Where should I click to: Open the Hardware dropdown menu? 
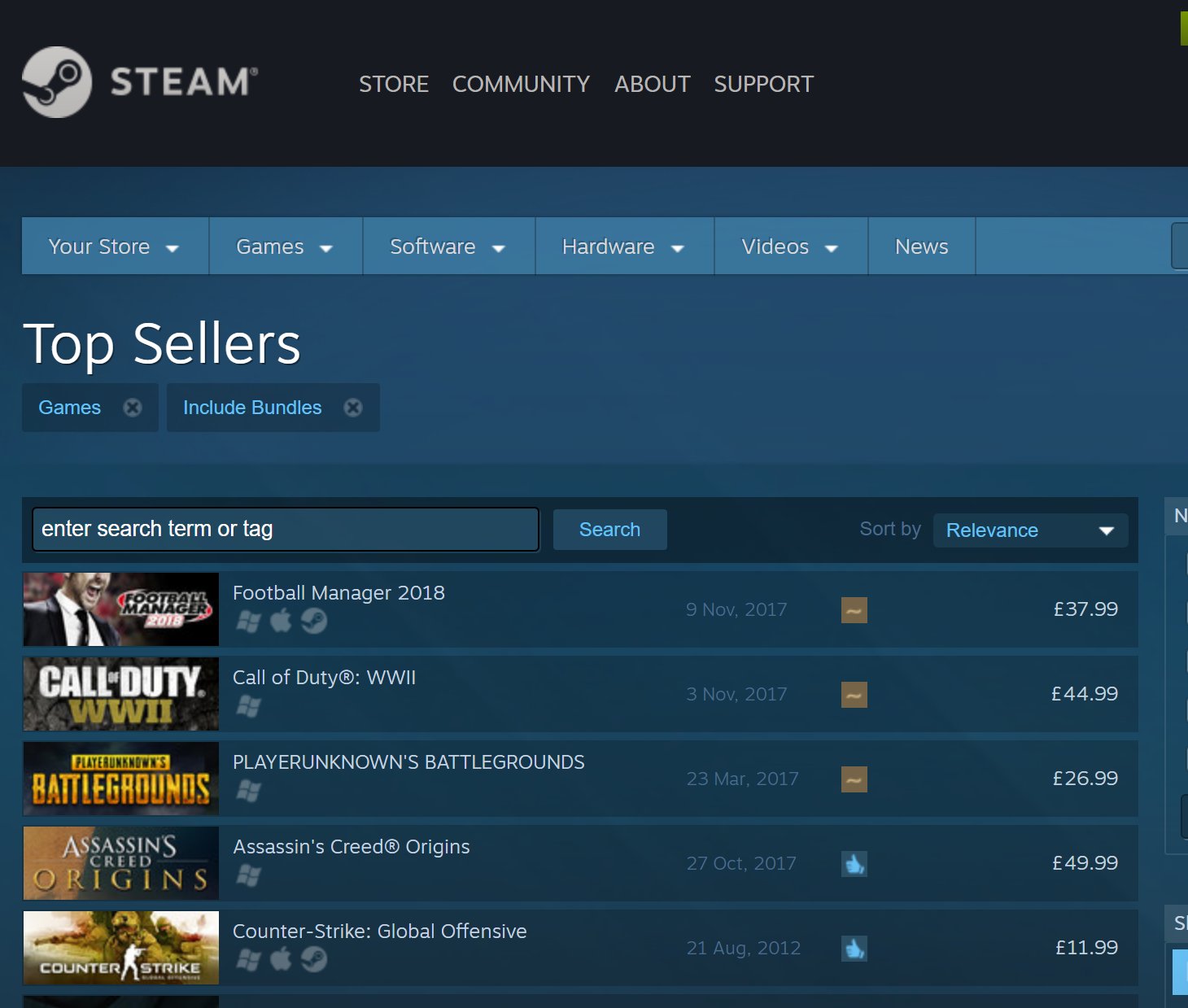(x=625, y=247)
